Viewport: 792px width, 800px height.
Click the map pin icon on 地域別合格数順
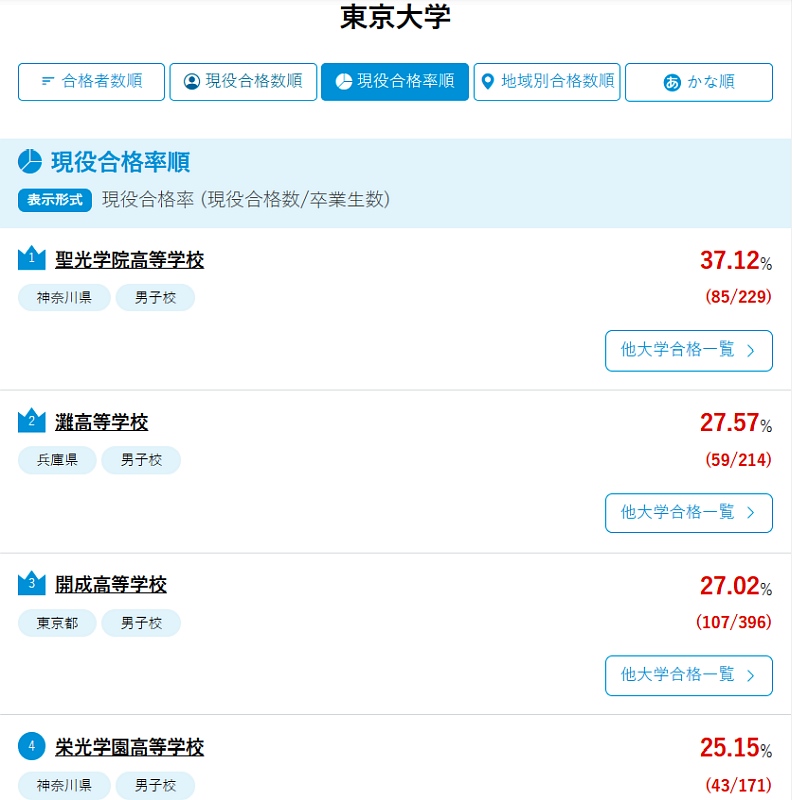click(488, 81)
